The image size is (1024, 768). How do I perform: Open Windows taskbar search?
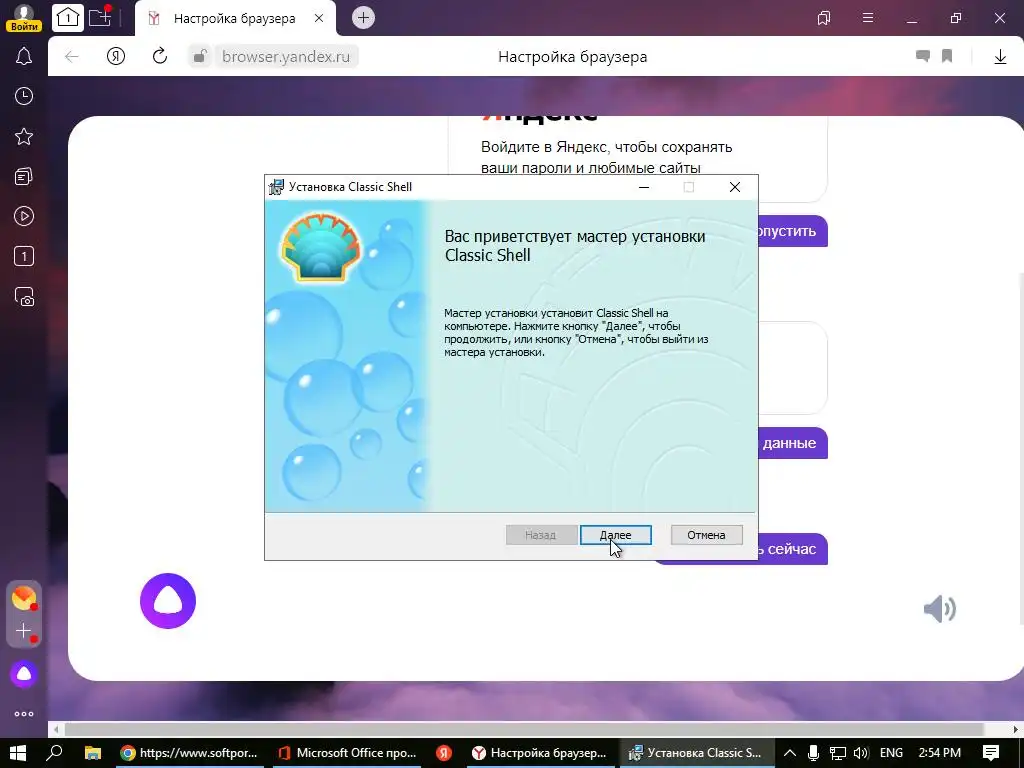point(54,753)
